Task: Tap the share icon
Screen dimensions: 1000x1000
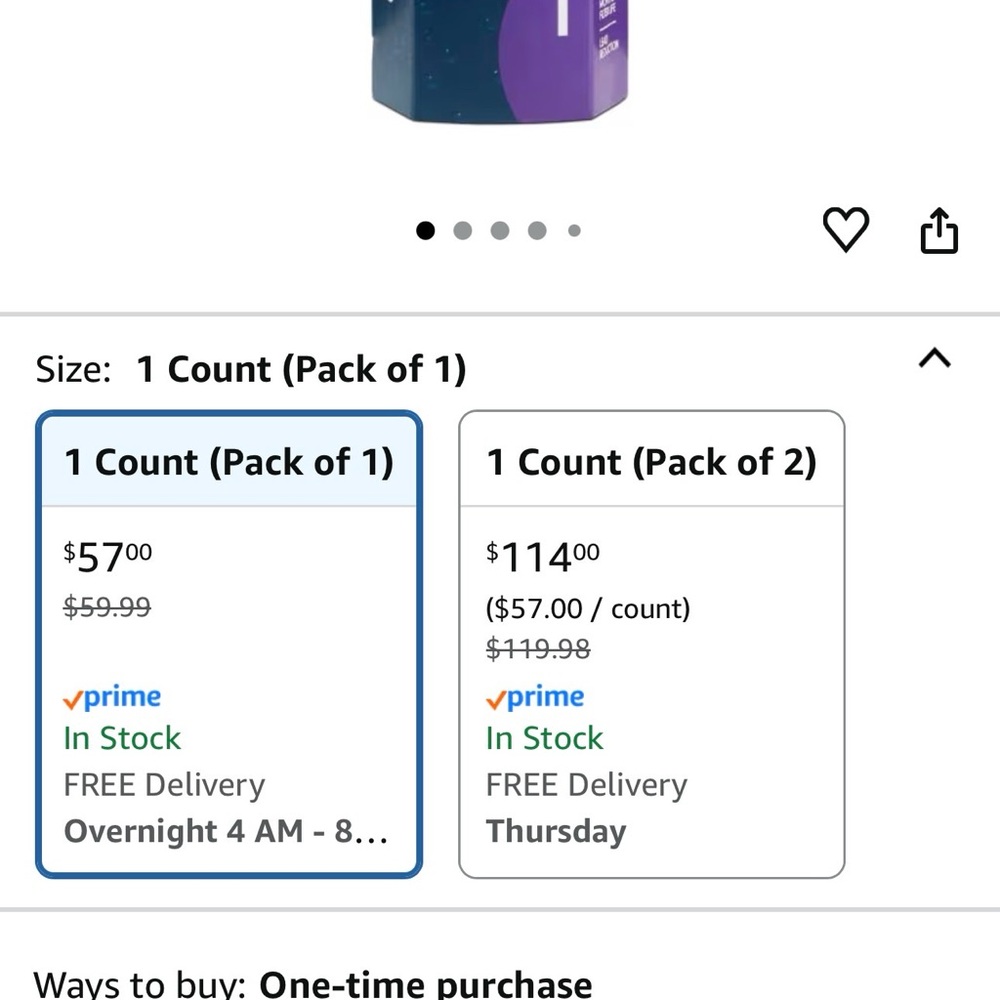Action: click(939, 230)
